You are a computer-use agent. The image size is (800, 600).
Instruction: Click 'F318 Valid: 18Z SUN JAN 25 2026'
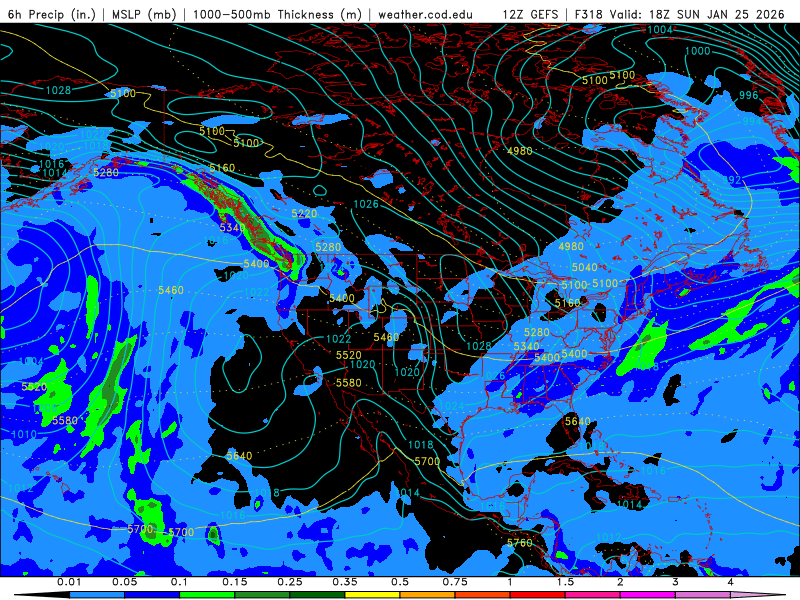680,14
